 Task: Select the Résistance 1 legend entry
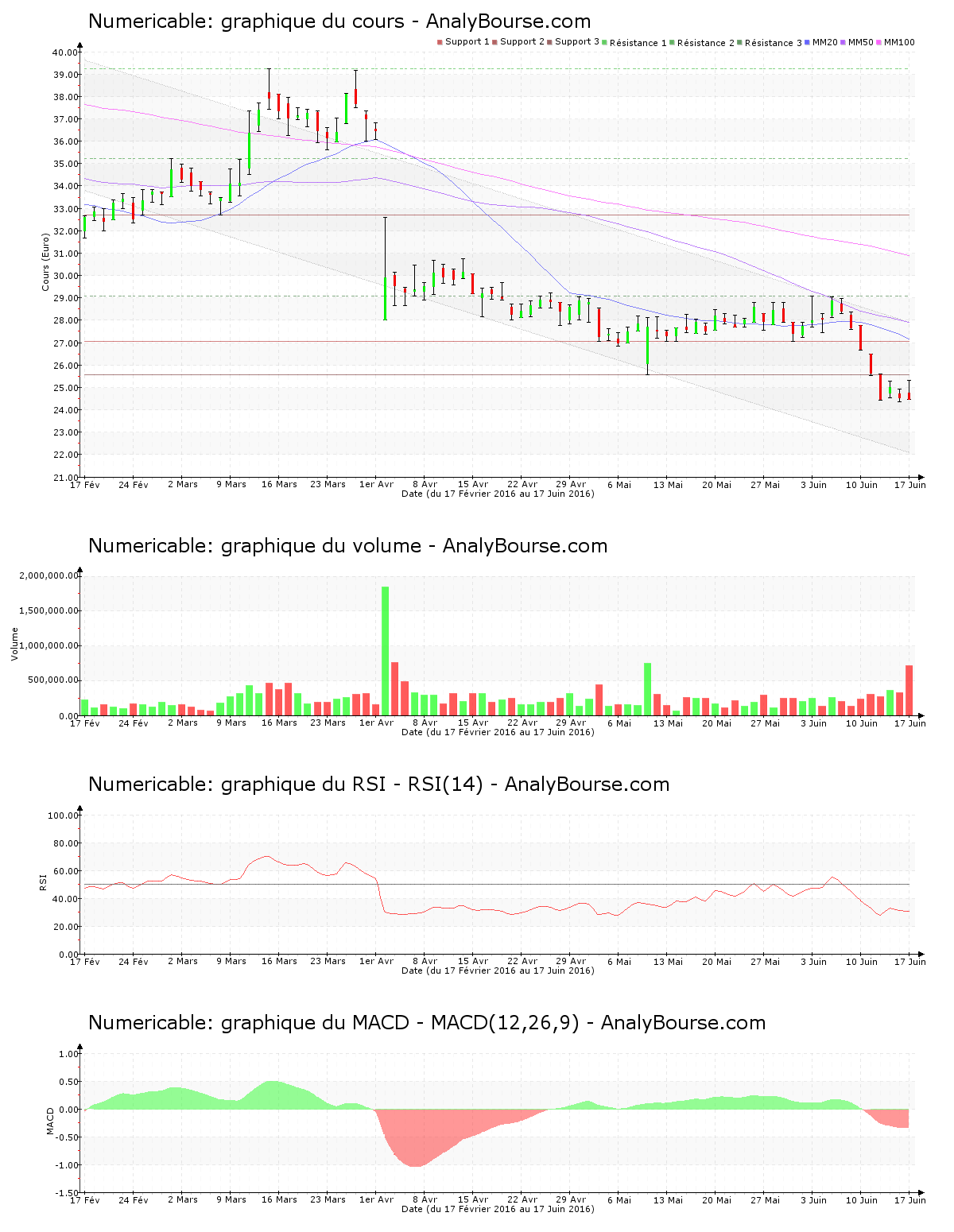pos(634,43)
